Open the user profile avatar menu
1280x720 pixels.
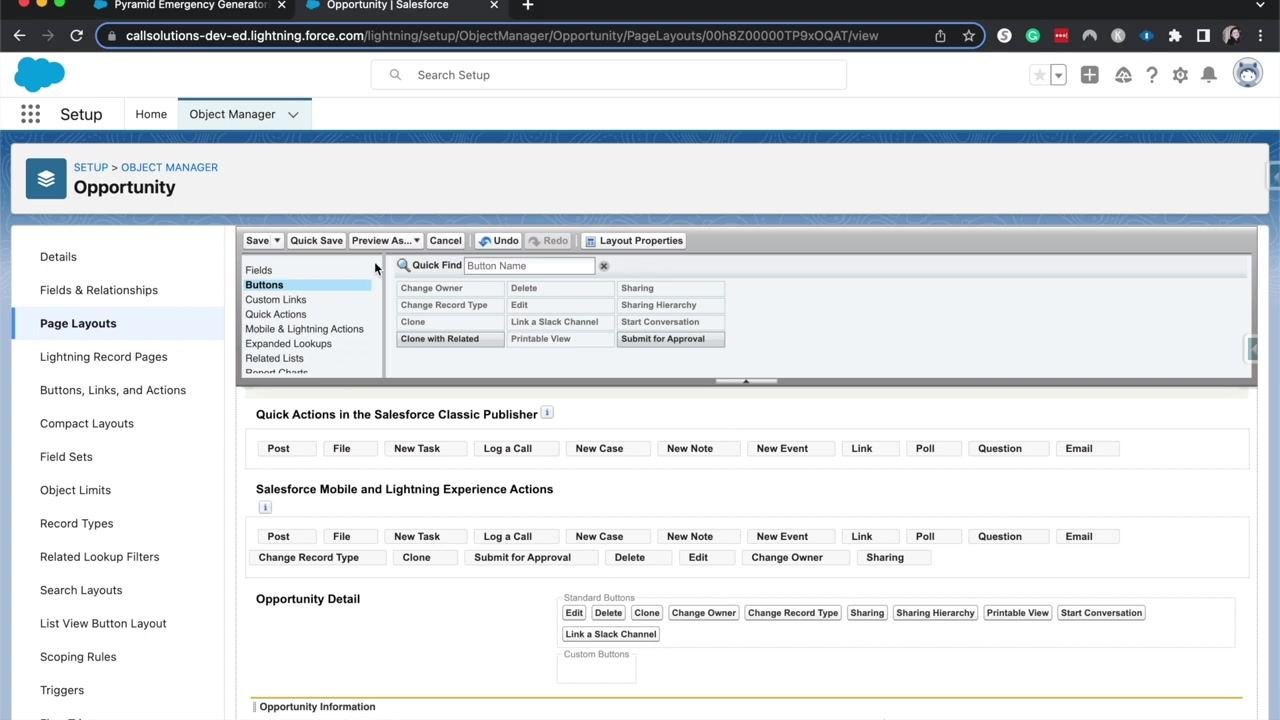(1247, 74)
